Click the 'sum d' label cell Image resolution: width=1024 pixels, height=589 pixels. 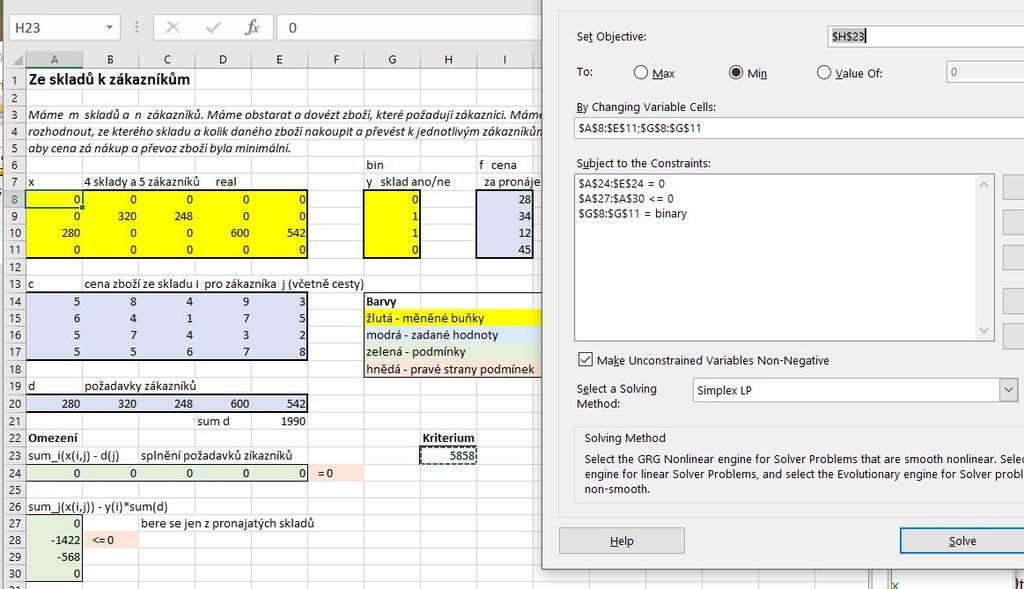tap(223, 421)
